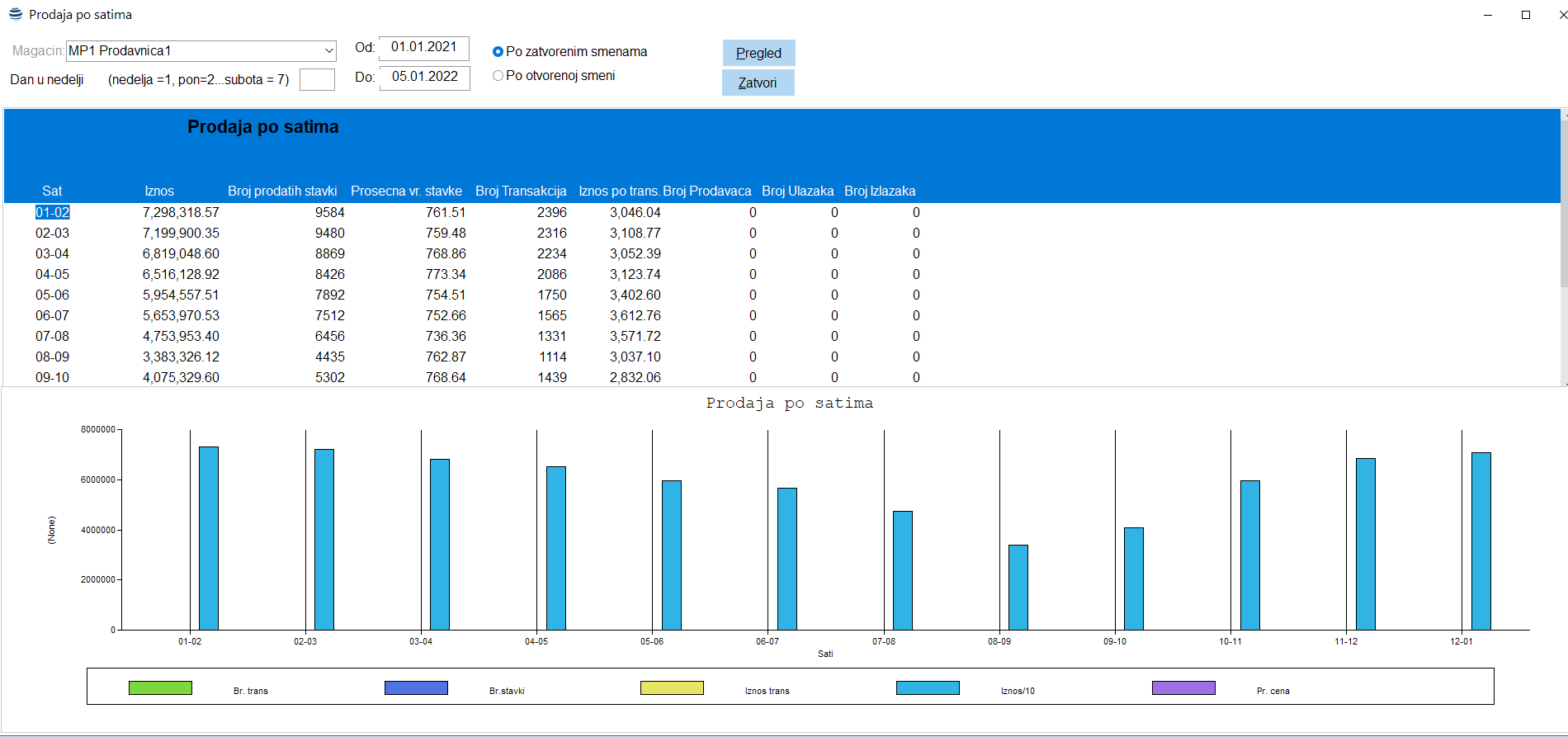1568x737 pixels.
Task: Select 'Po otvorenoj smeni' radio option
Action: click(498, 76)
